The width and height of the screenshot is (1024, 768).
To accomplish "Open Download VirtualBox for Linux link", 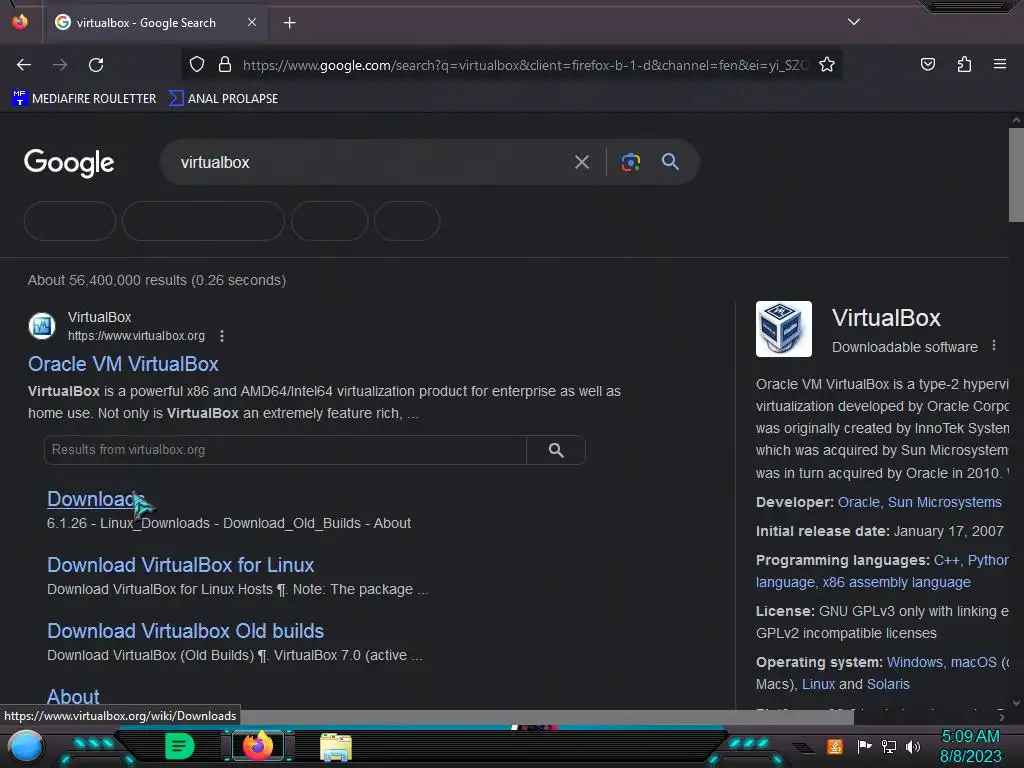I will tap(180, 565).
